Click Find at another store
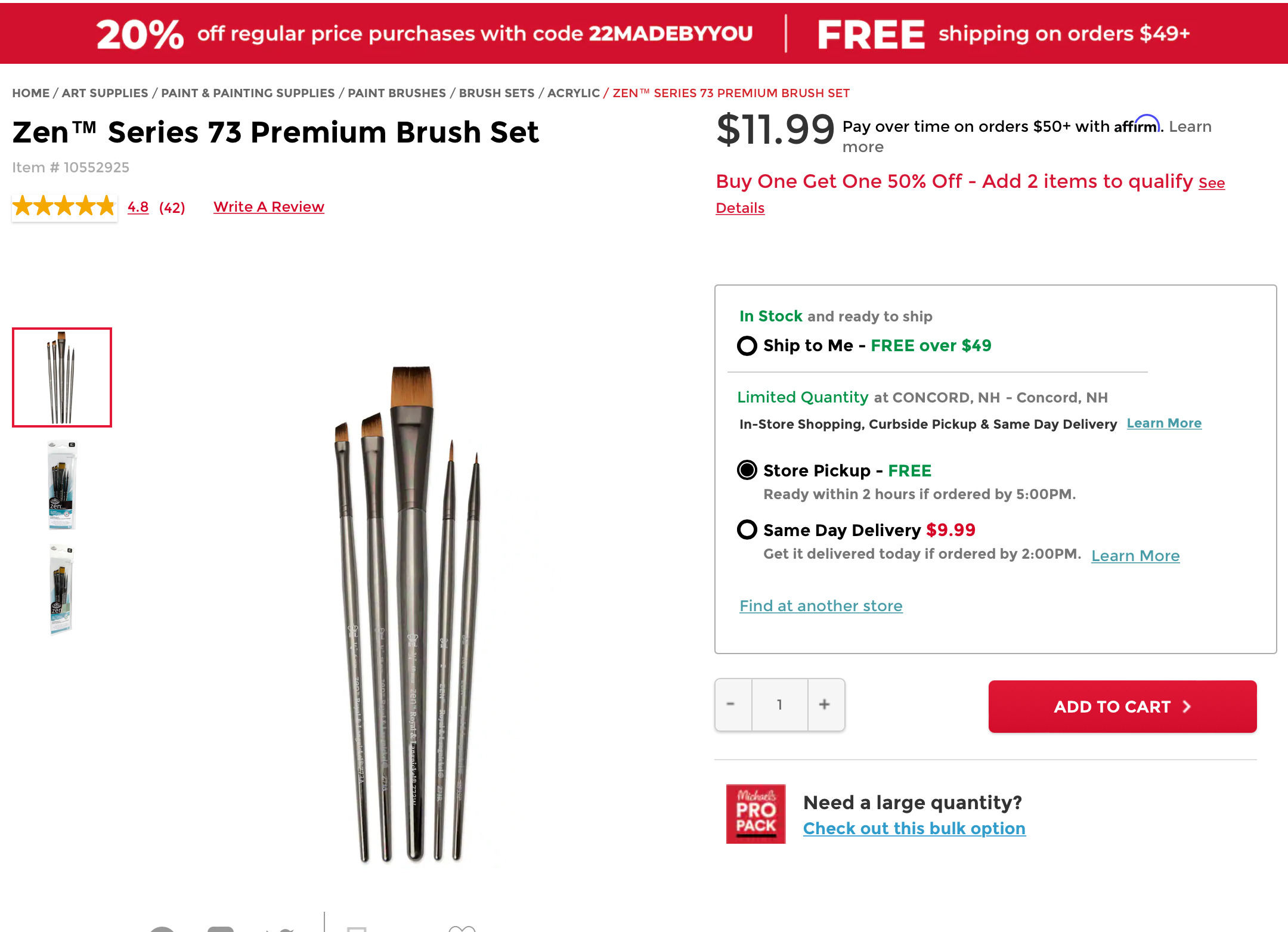 pyautogui.click(x=821, y=606)
